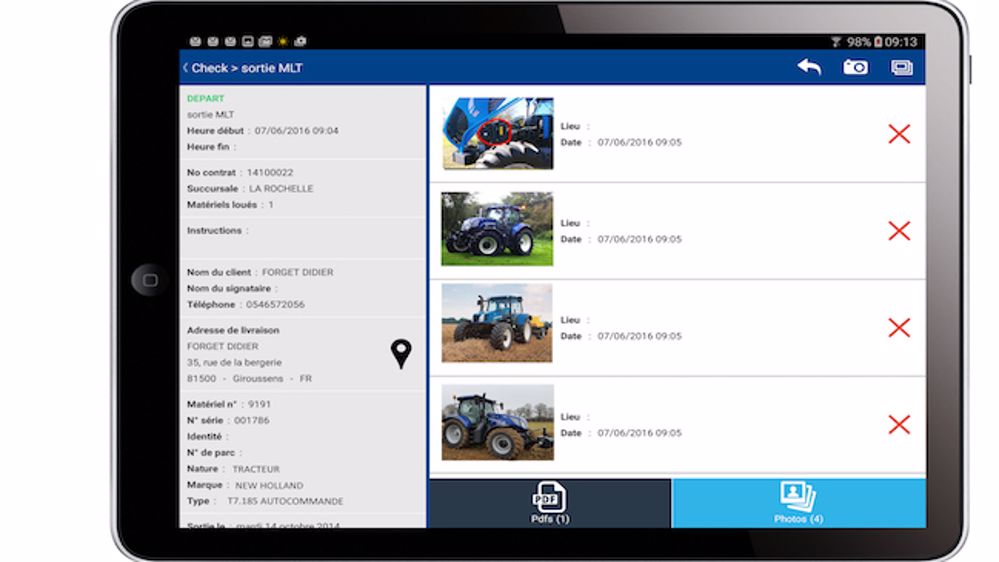Switch to the Photos (4) tab

[x=798, y=503]
